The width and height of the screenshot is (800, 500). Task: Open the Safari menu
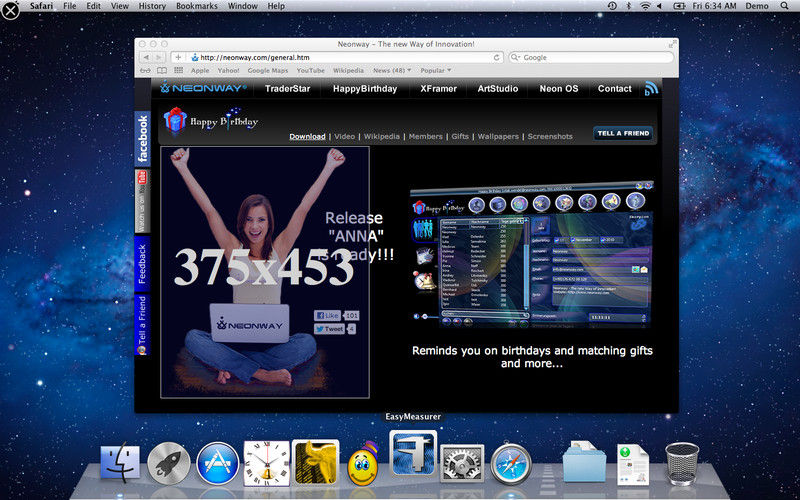point(41,6)
